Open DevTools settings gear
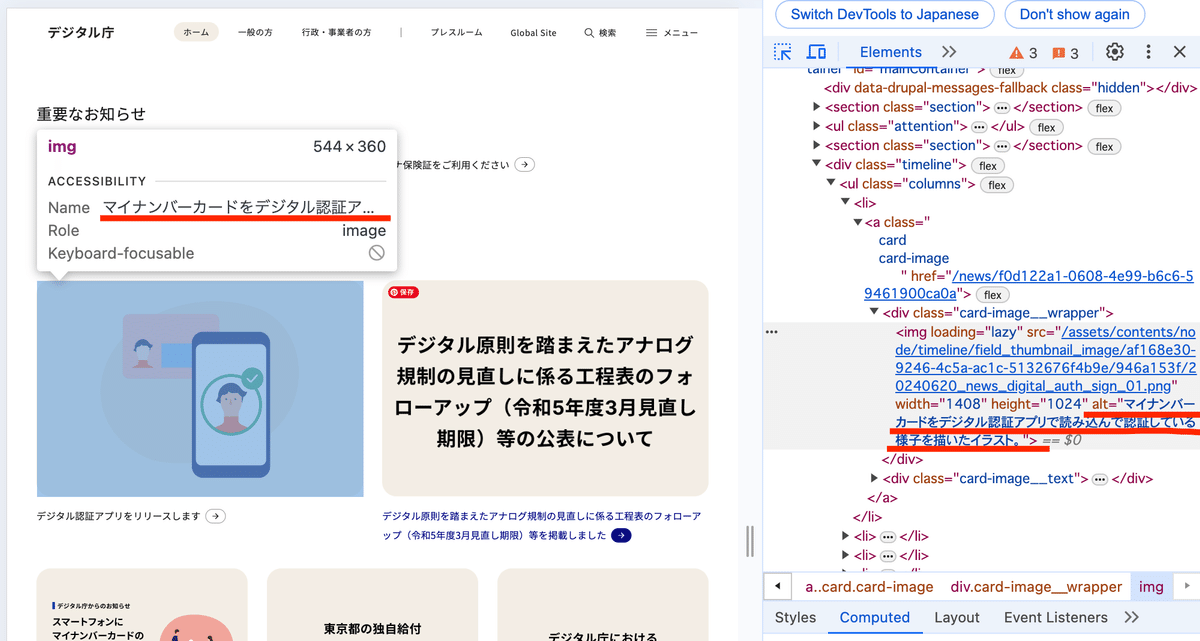 1115,52
